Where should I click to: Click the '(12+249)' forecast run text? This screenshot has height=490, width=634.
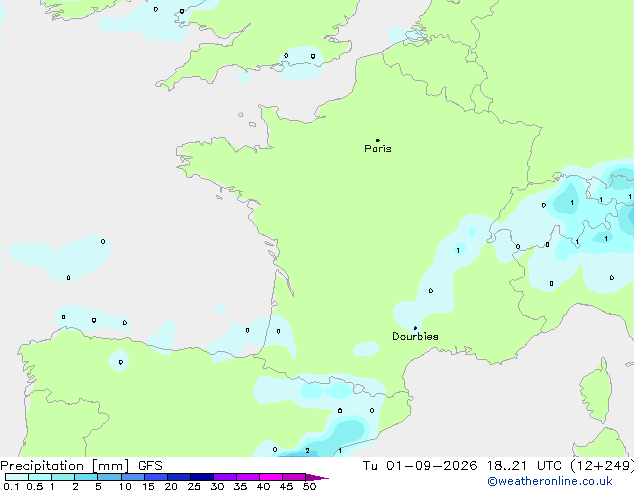602,466
